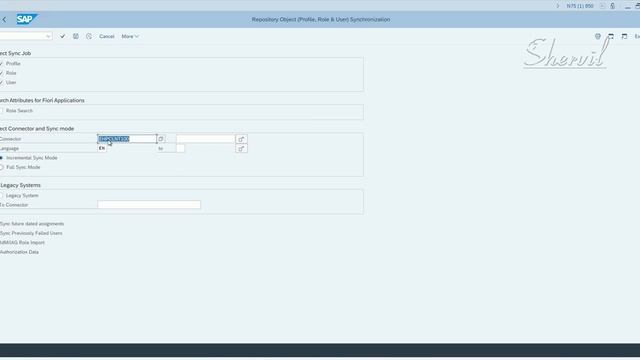Screen dimensions: 640x360
Task: Click toolbar window icon left of rightmost one
Action: (611, 36)
